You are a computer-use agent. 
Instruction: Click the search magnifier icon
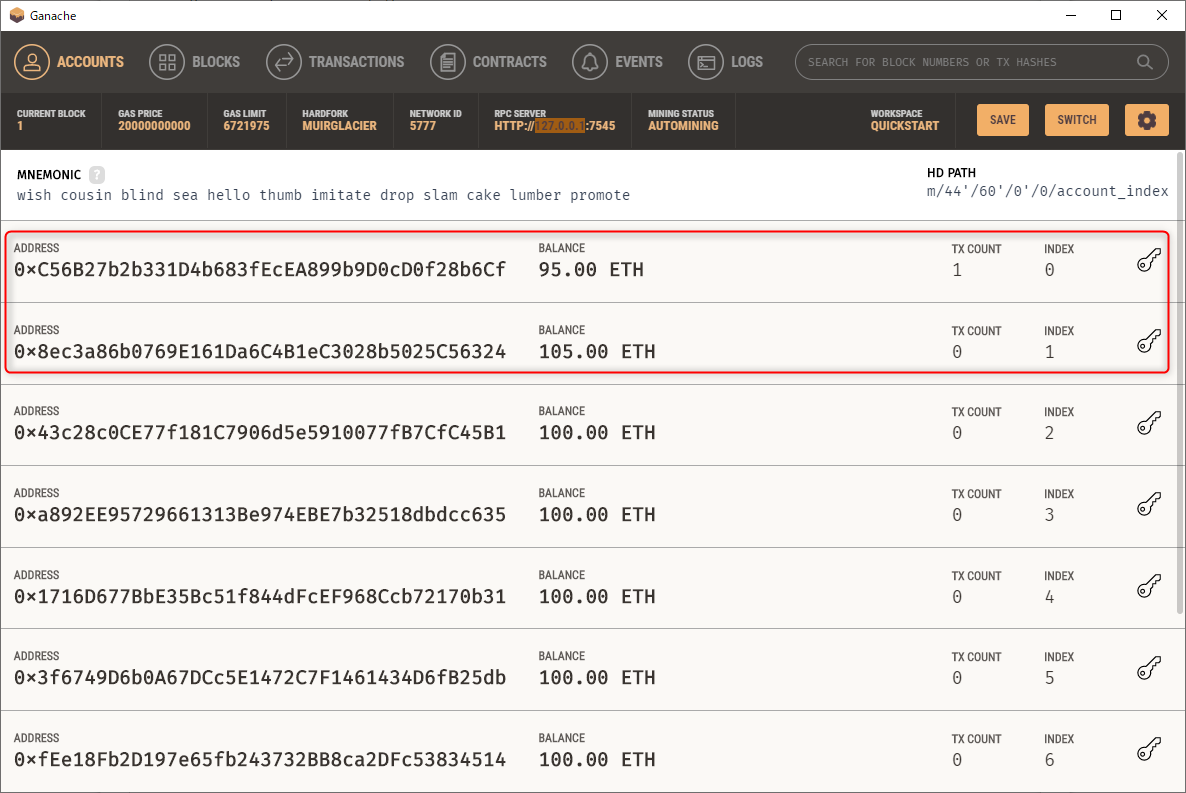click(1145, 62)
